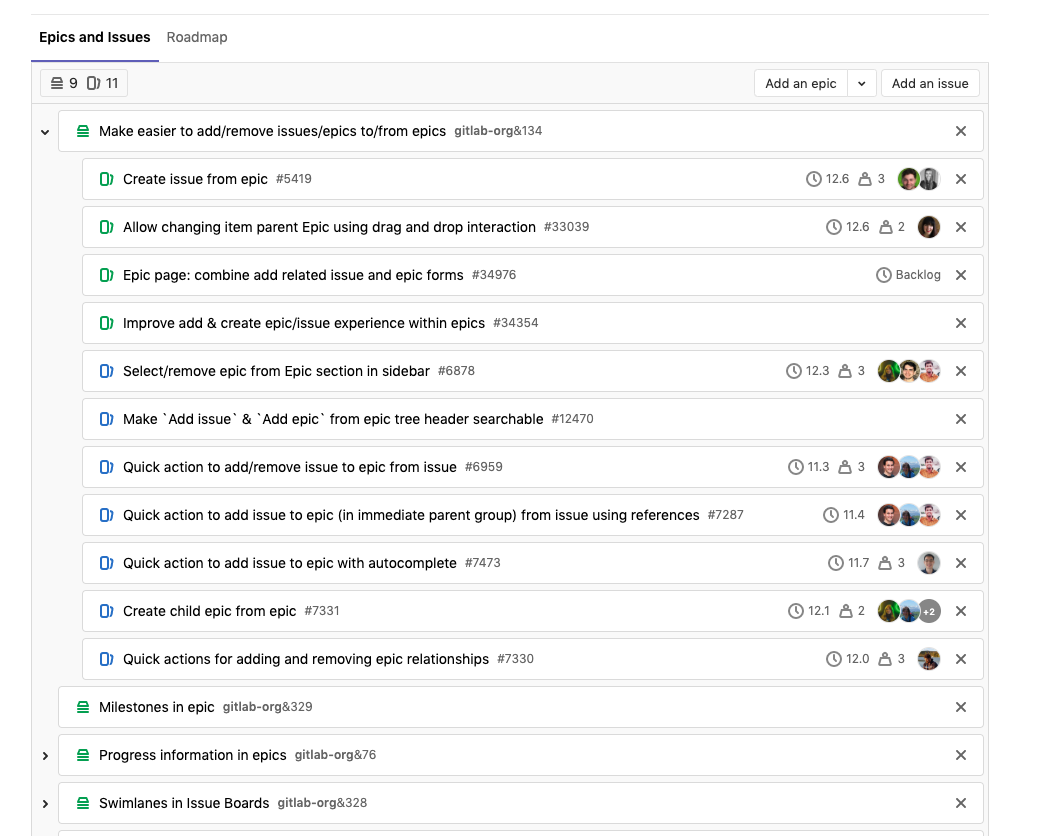Switch to the Roadmap tab
Screen dimensions: 1043x836
pos(197,37)
